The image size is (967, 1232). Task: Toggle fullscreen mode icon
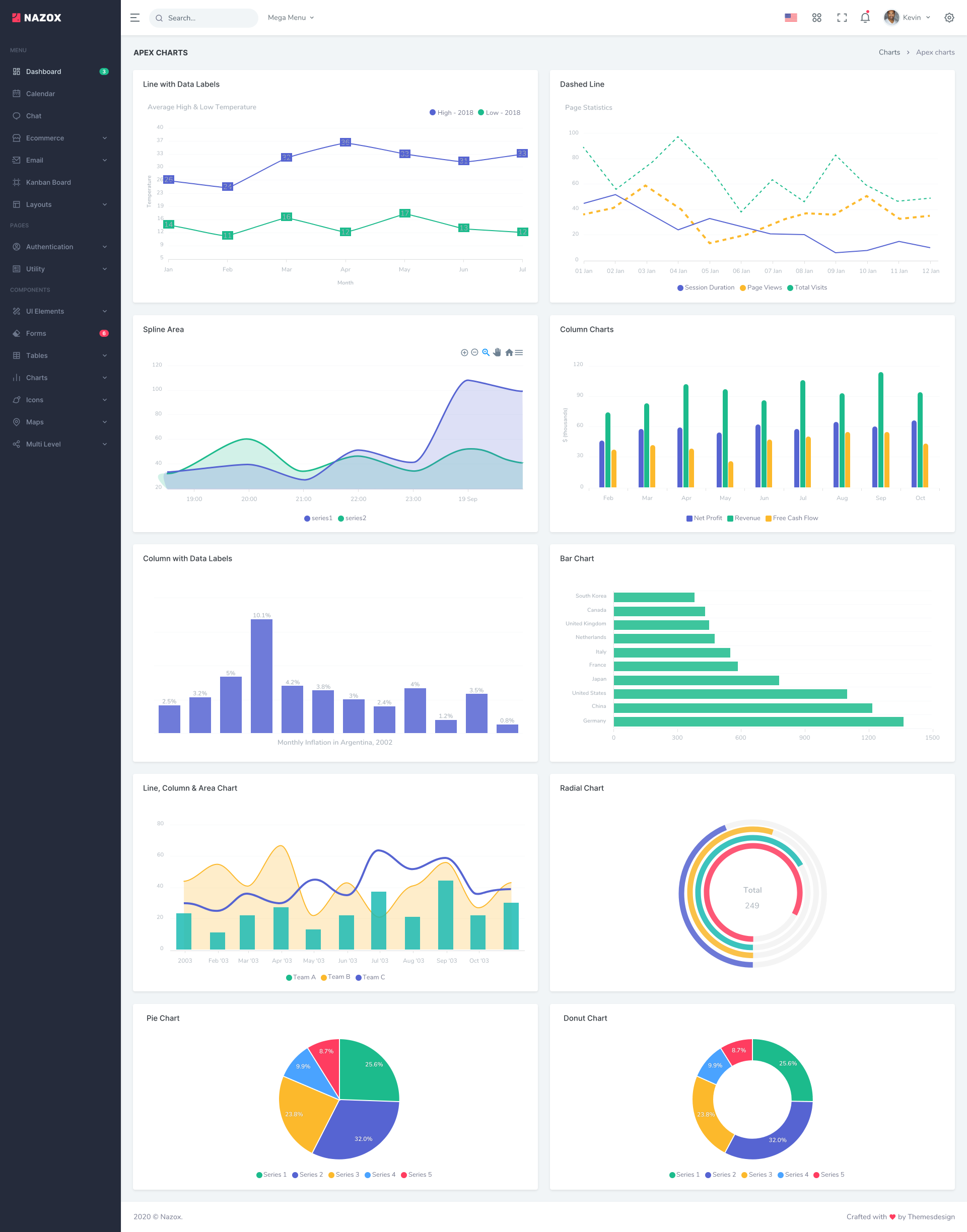pyautogui.click(x=842, y=18)
